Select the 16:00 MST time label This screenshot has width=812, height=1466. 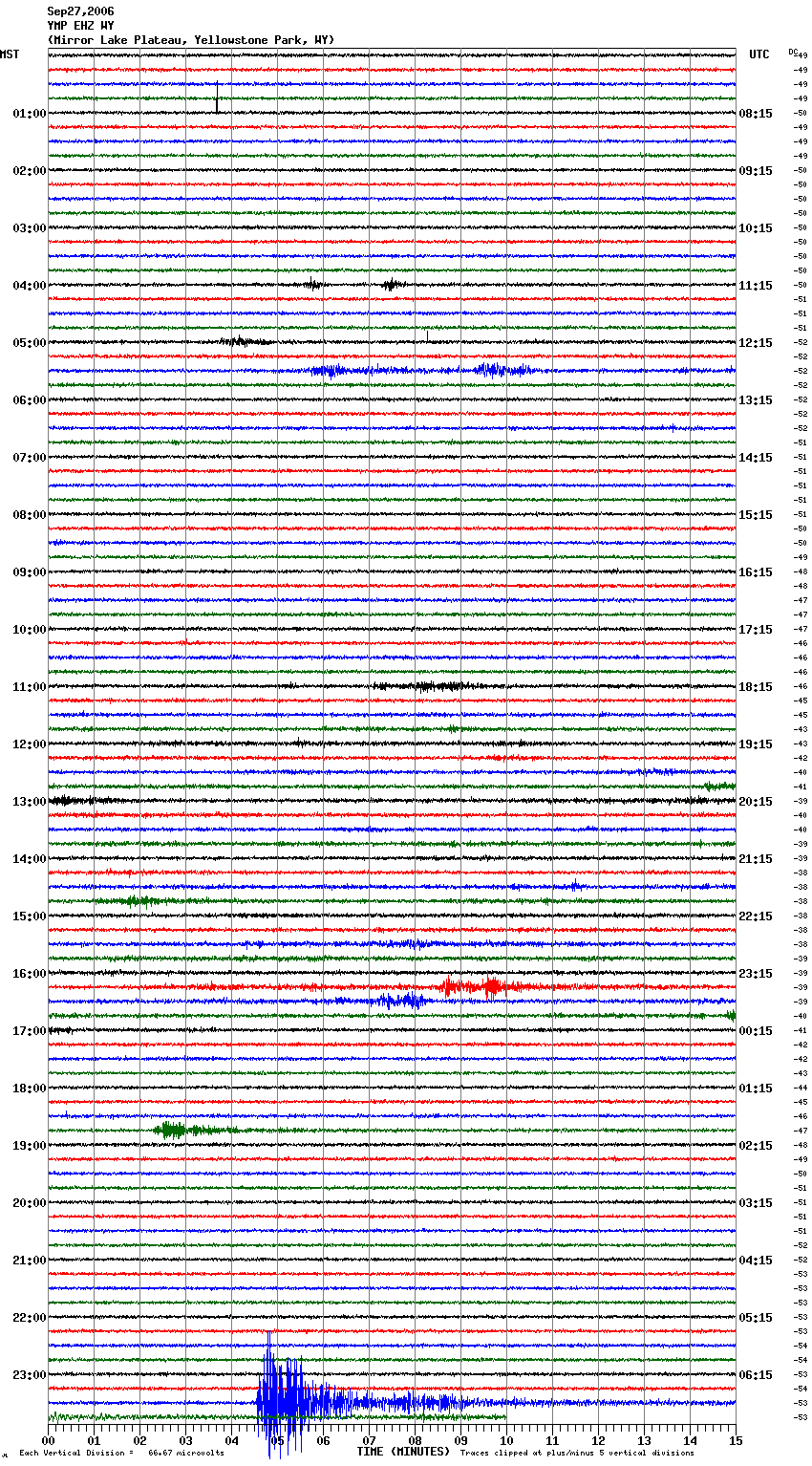pyautogui.click(x=30, y=974)
